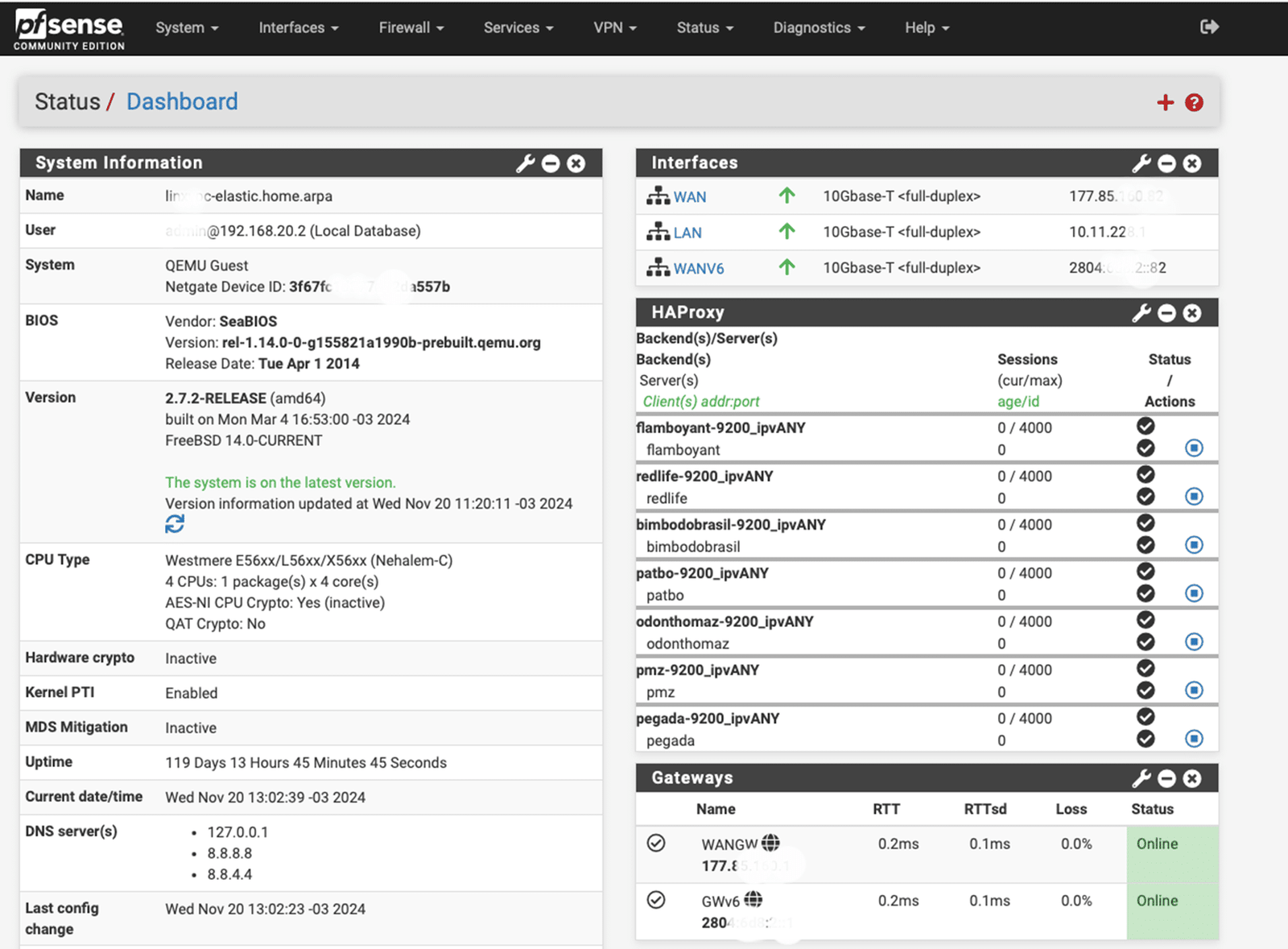
Task: Close the Gateways widget
Action: (x=1192, y=778)
